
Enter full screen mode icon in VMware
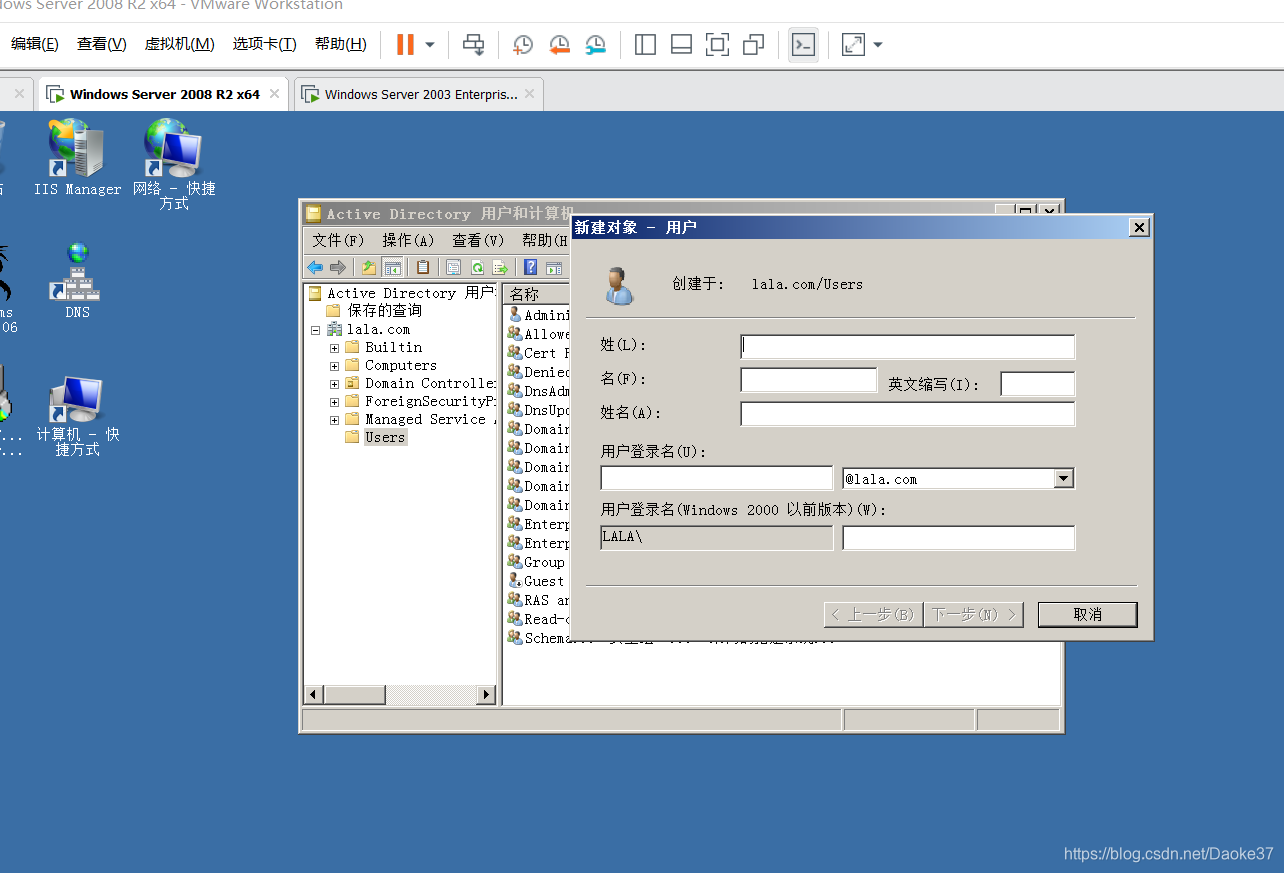point(718,45)
